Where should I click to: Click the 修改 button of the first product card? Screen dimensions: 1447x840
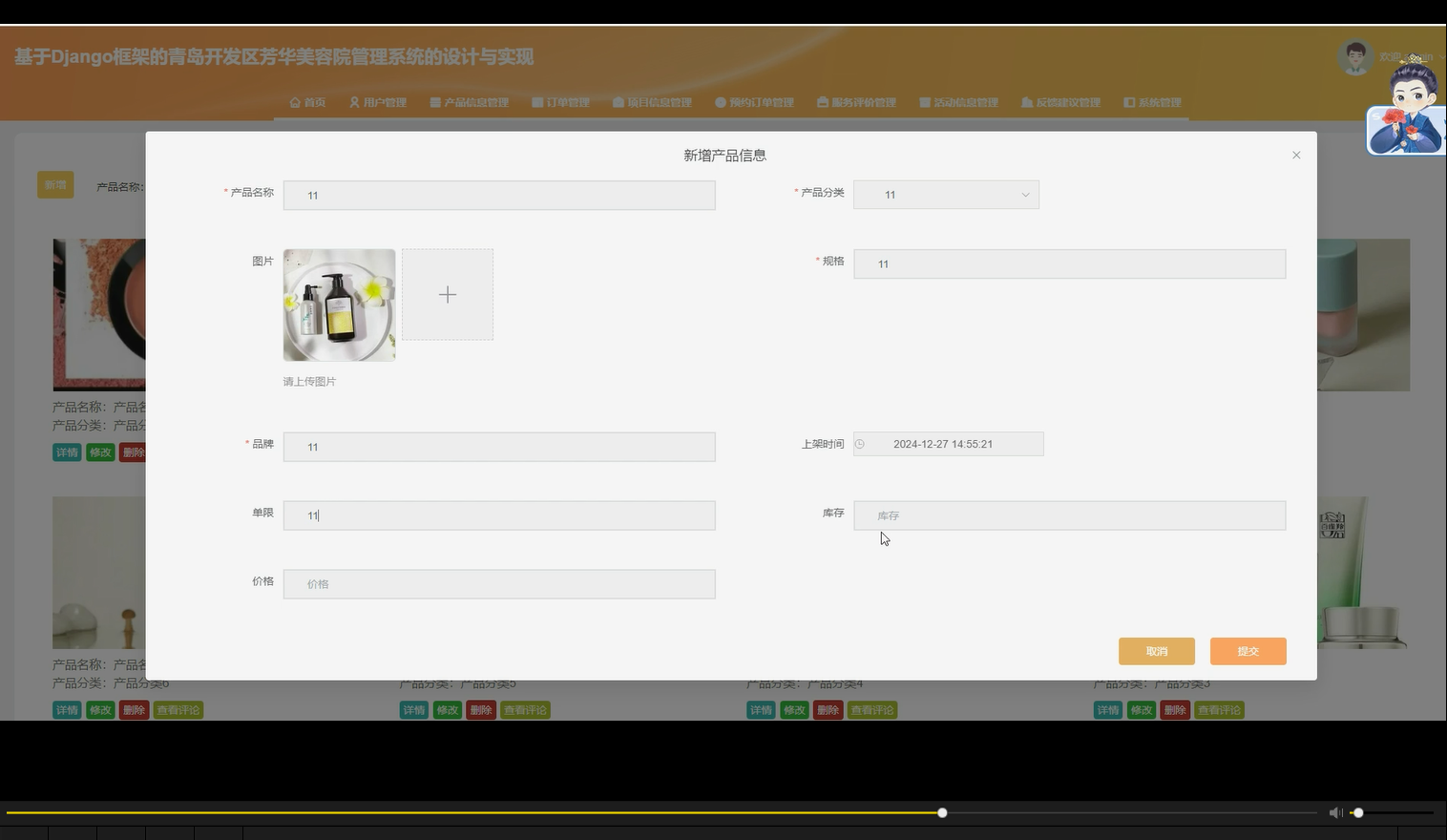click(x=100, y=452)
